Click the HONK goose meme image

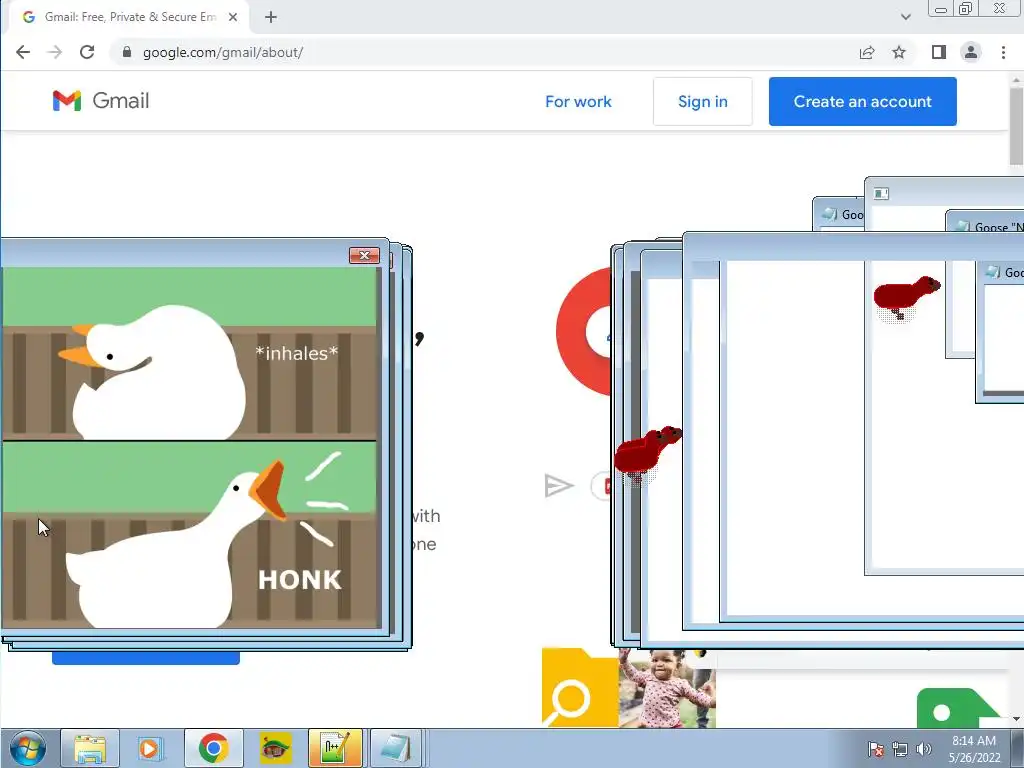click(x=190, y=447)
